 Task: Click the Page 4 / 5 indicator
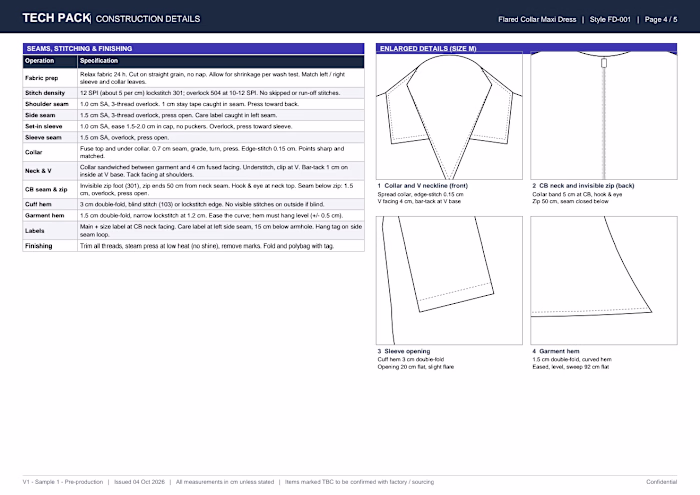[x=661, y=19]
